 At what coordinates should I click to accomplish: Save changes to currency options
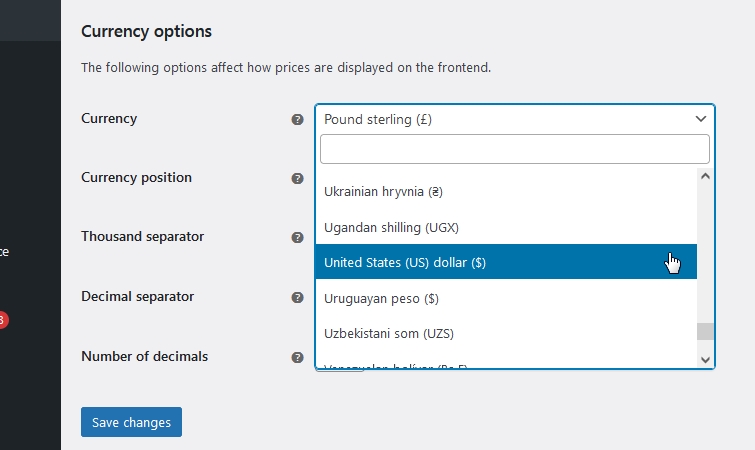point(131,422)
